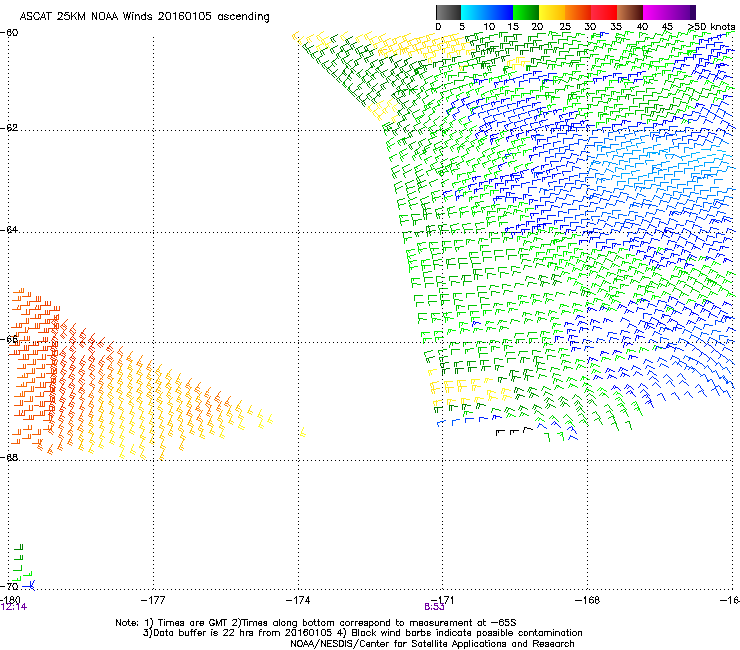
Task: Click the blue wind barb near -70 latitude
Action: pyautogui.click(x=29, y=586)
